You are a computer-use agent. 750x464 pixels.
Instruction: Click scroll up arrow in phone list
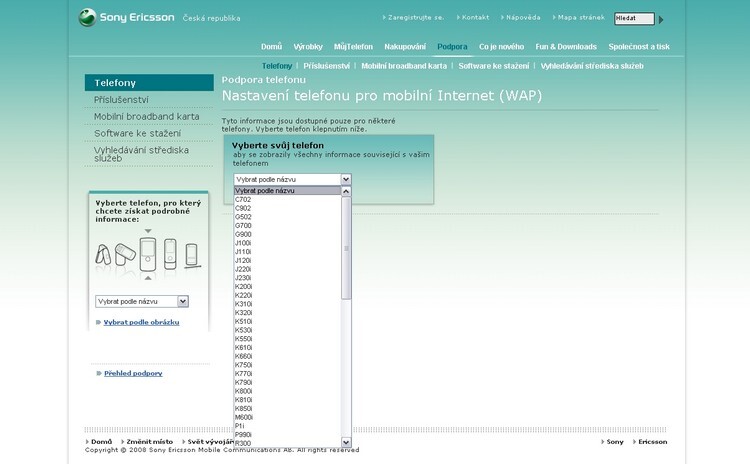tap(346, 191)
